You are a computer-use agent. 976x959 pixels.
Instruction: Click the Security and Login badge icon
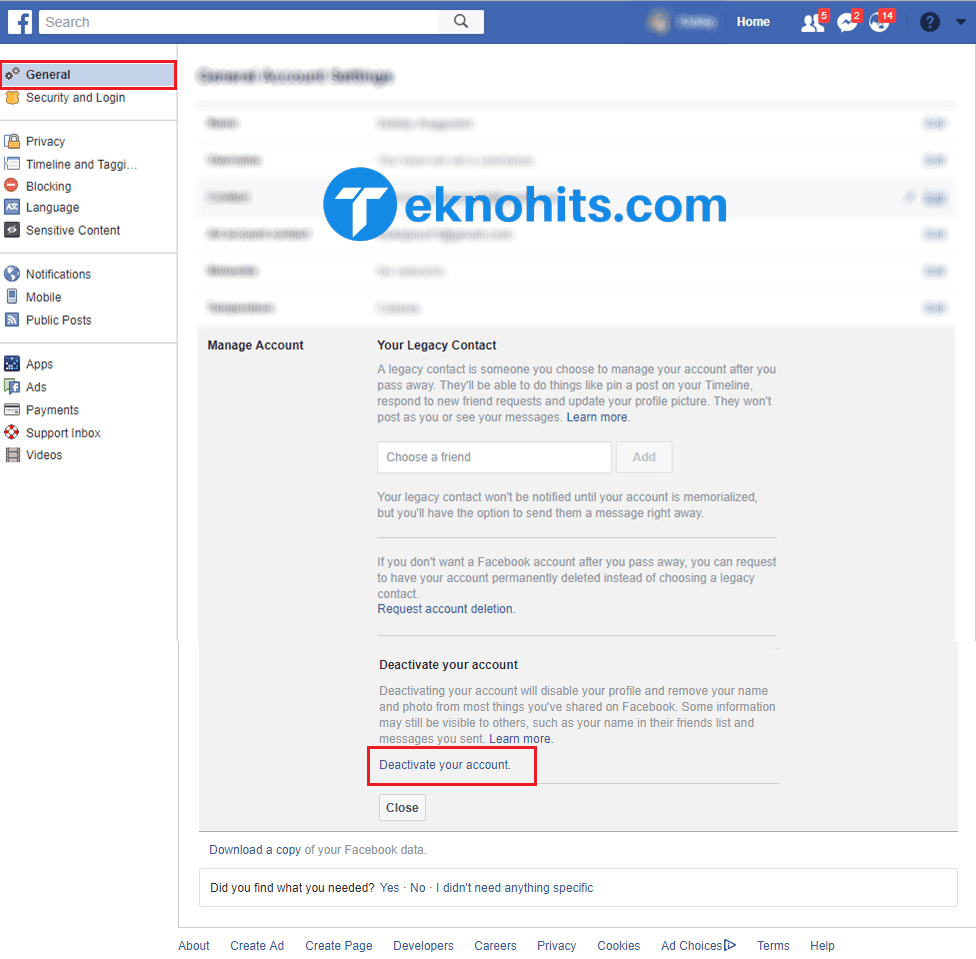pos(12,98)
